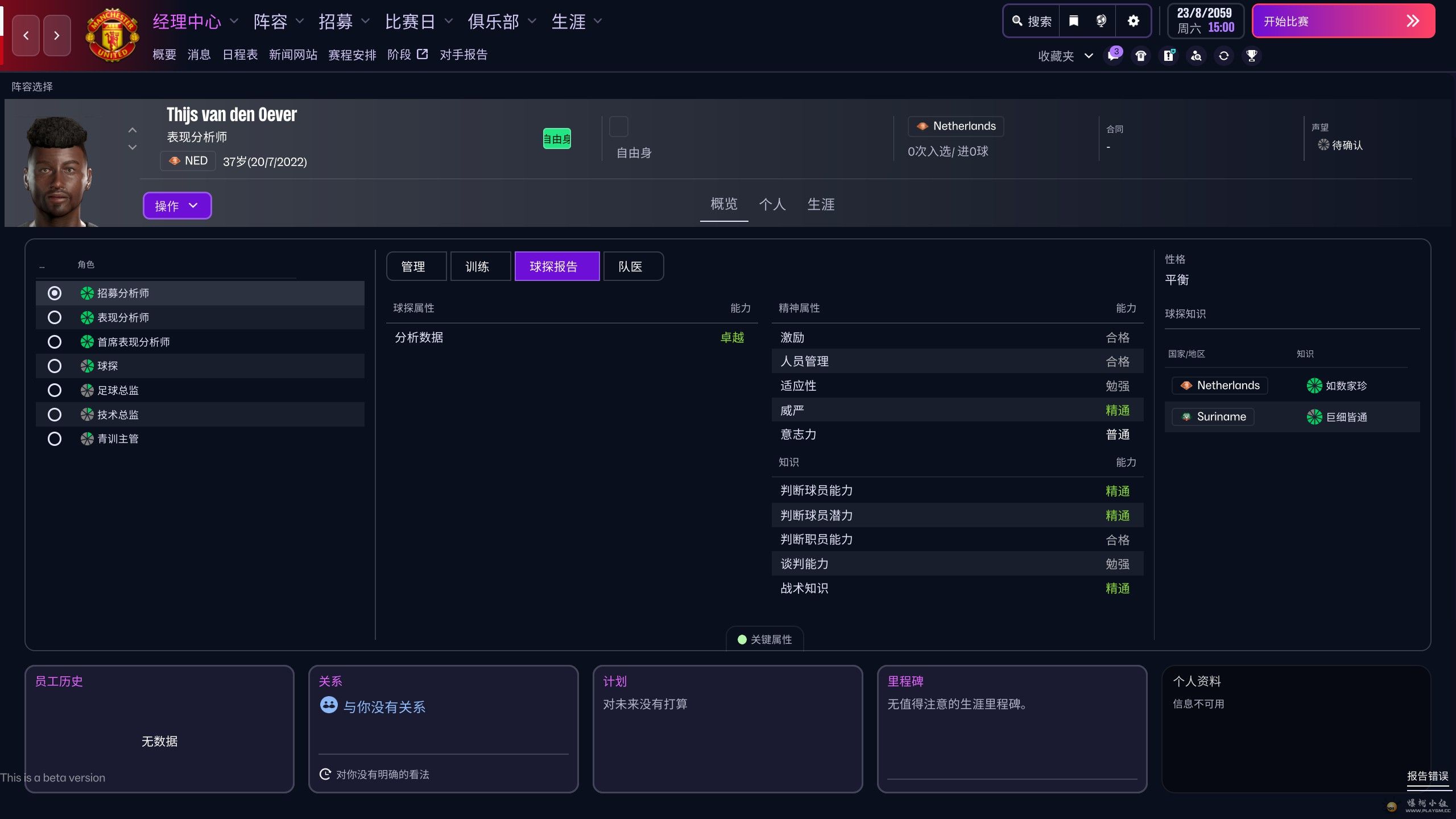Click the 搜索 search field
Screen dimensions: 1456x819
(x=1032, y=21)
